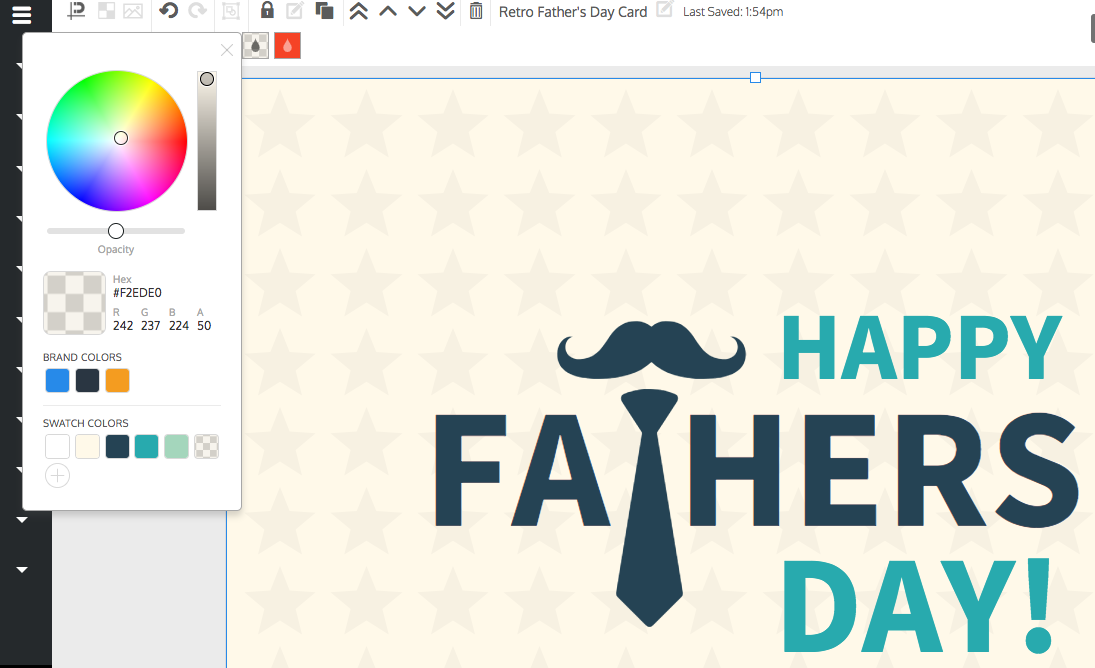Image resolution: width=1095 pixels, height=668 pixels.
Task: Bring element to front with double up chevron
Action: (358, 10)
